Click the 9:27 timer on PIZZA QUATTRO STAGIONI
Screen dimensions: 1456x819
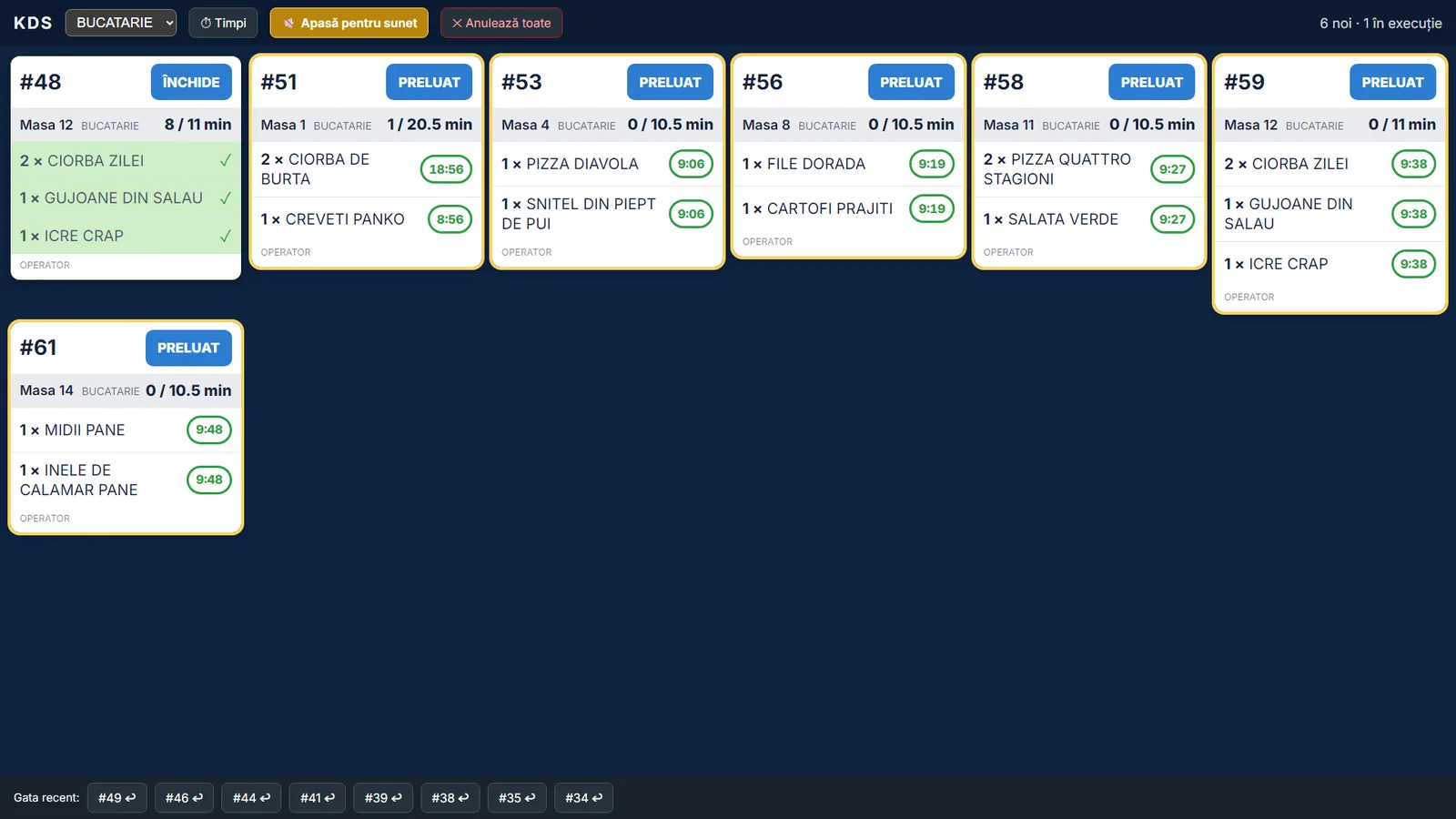tap(1172, 169)
